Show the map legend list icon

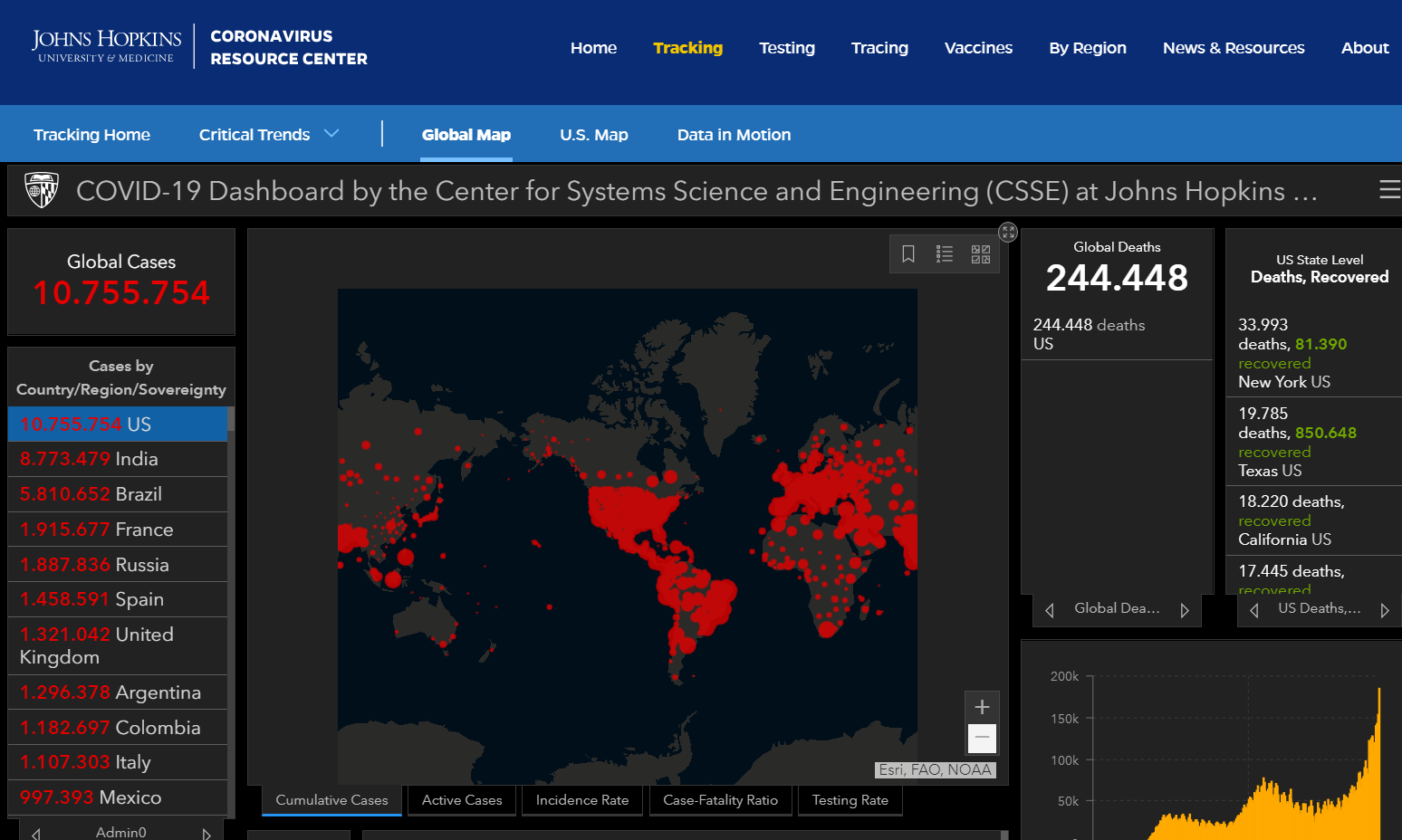[945, 254]
